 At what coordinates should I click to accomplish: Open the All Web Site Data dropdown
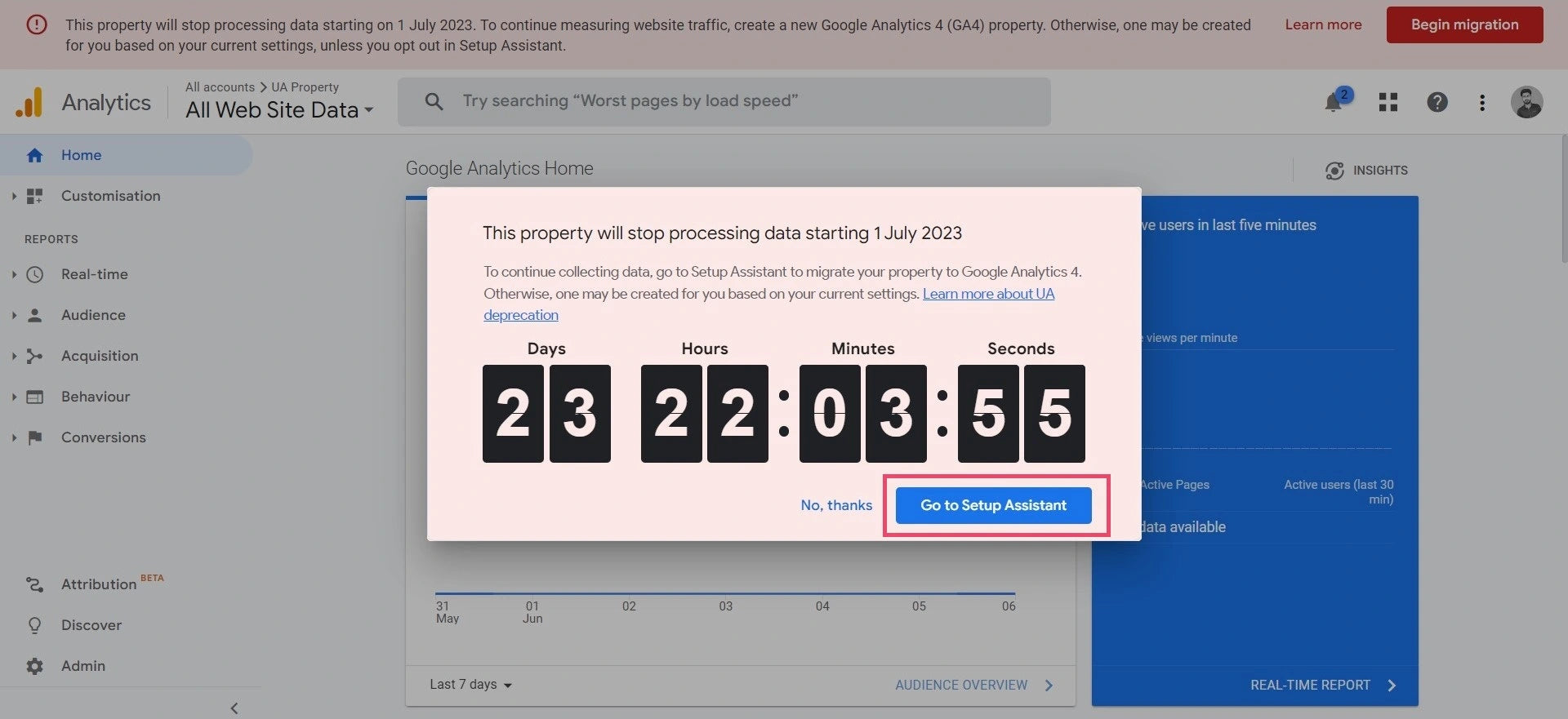[279, 109]
